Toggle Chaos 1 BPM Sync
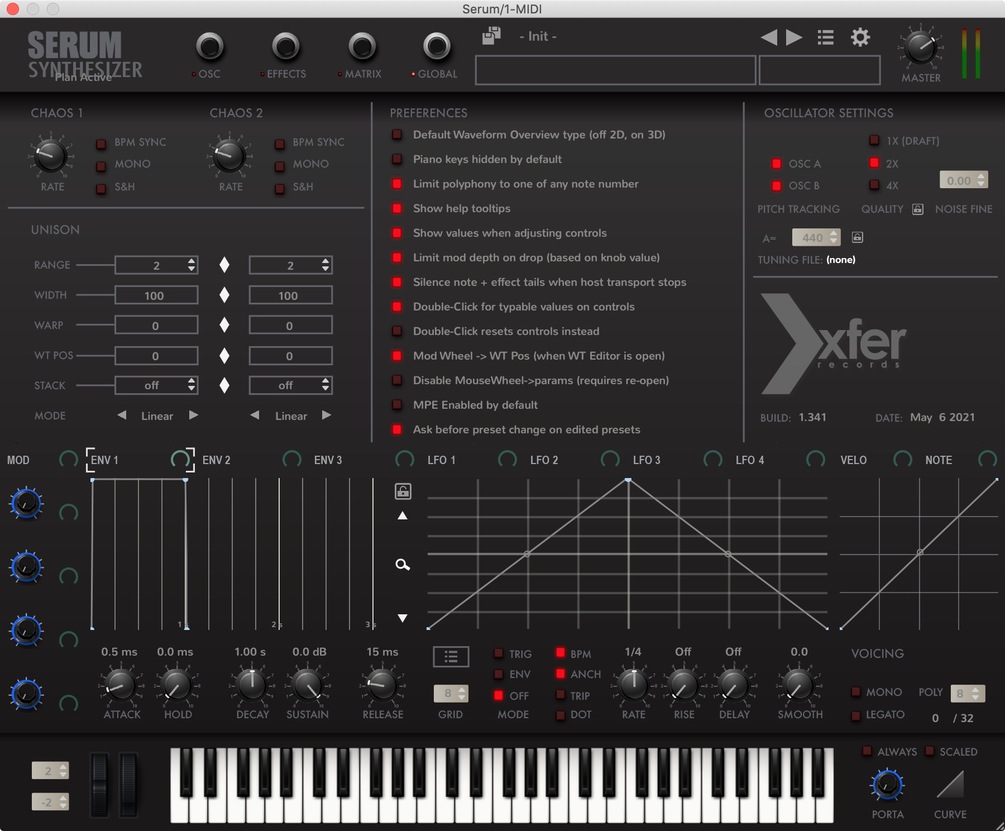This screenshot has height=831, width=1005. [101, 144]
